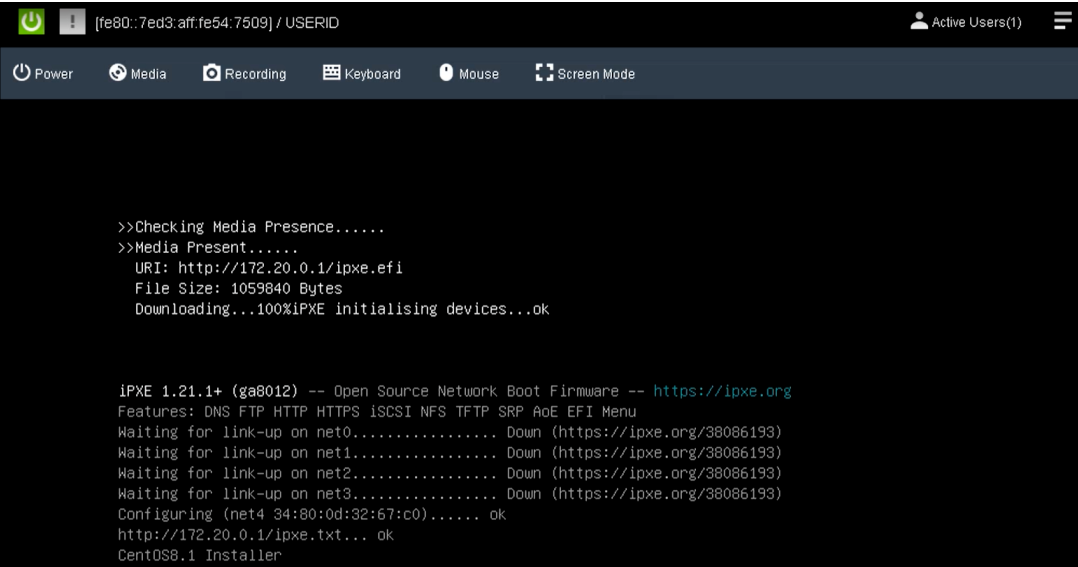Click the Active Users(1) indicator
This screenshot has height=567, width=1078.
(966, 22)
